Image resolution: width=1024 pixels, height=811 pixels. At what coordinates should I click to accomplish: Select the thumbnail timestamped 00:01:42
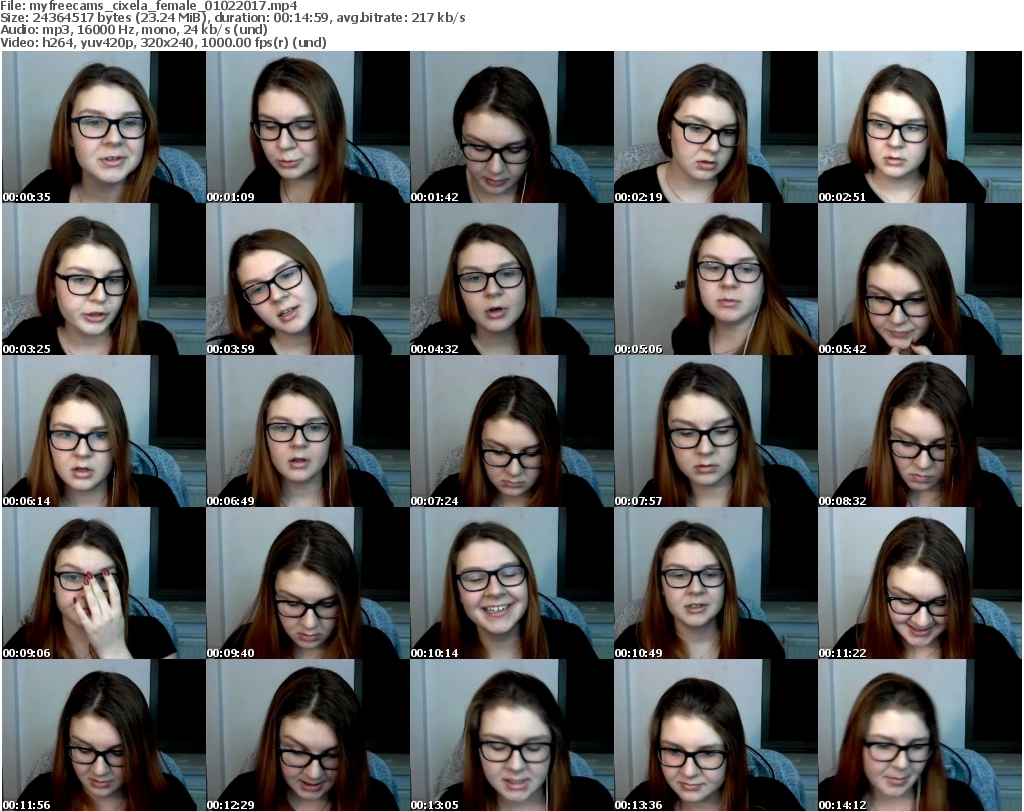pos(511,127)
